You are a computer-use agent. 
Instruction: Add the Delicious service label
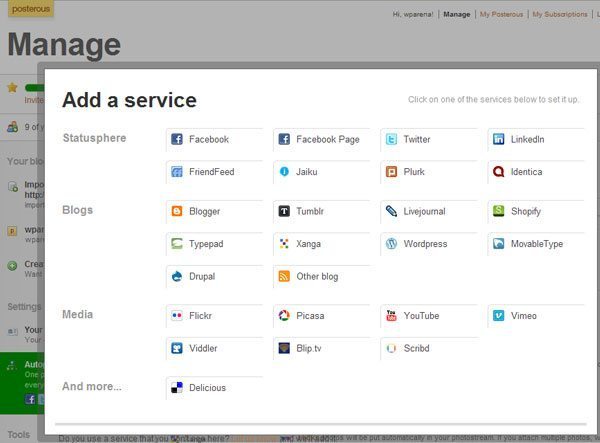[207, 388]
